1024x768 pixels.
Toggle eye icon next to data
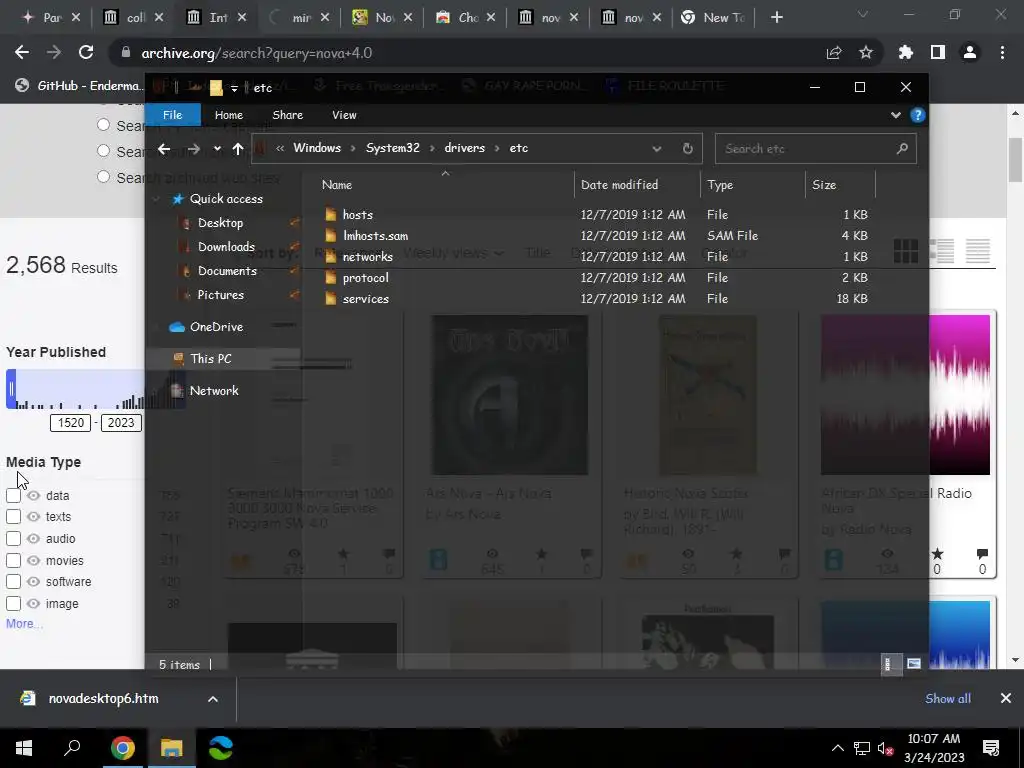(x=33, y=496)
